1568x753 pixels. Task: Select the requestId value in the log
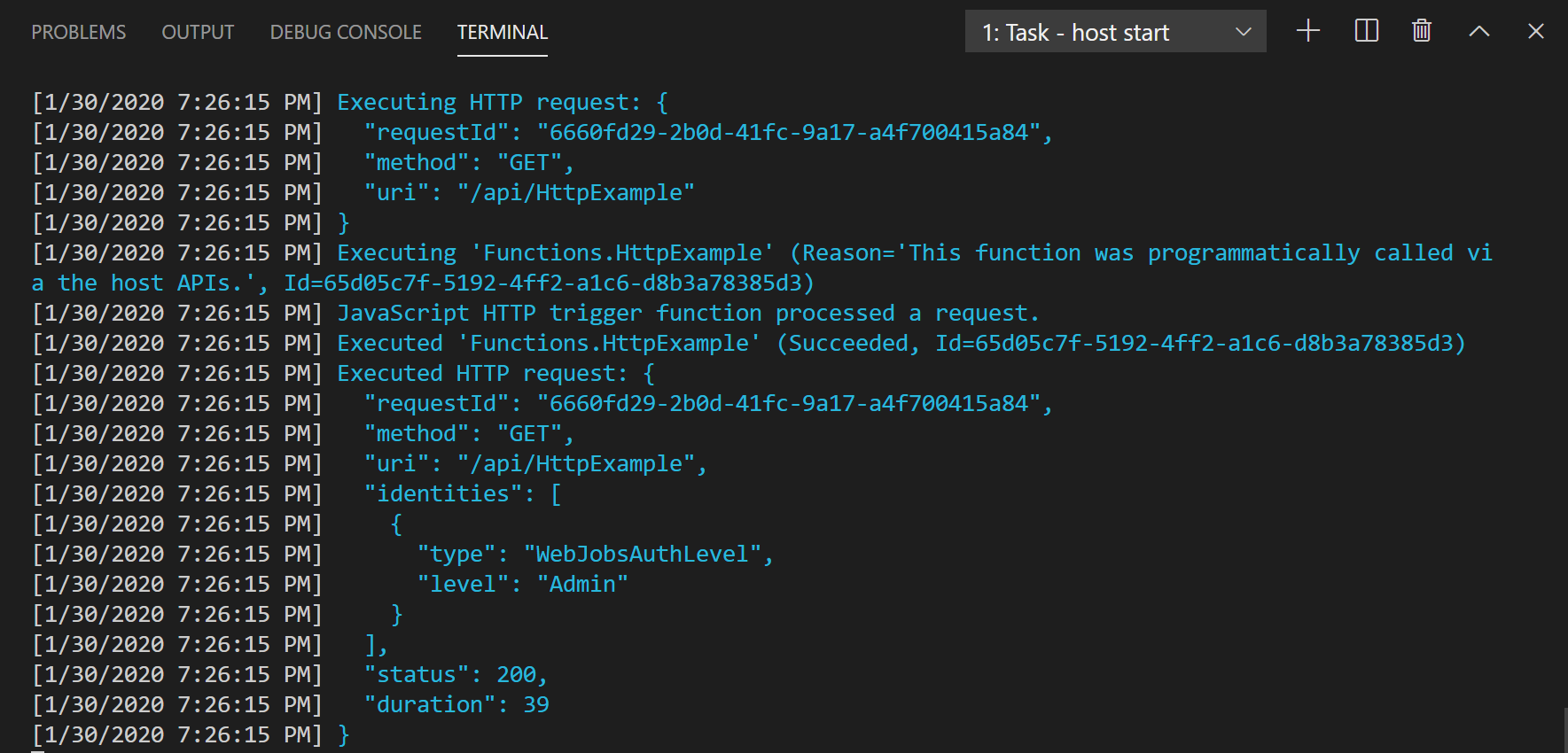[x=792, y=132]
